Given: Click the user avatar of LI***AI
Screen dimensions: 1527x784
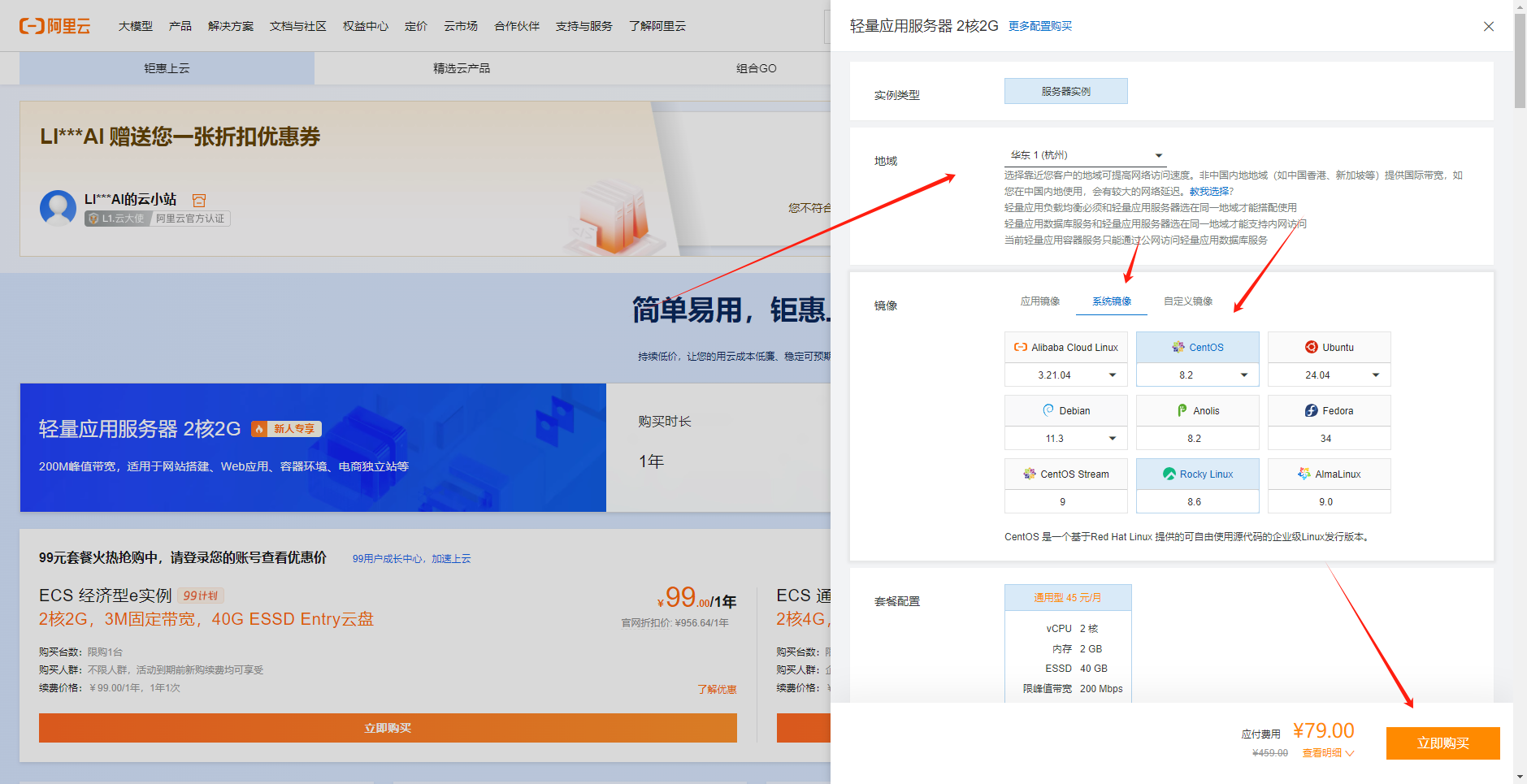Looking at the screenshot, I should (x=58, y=208).
